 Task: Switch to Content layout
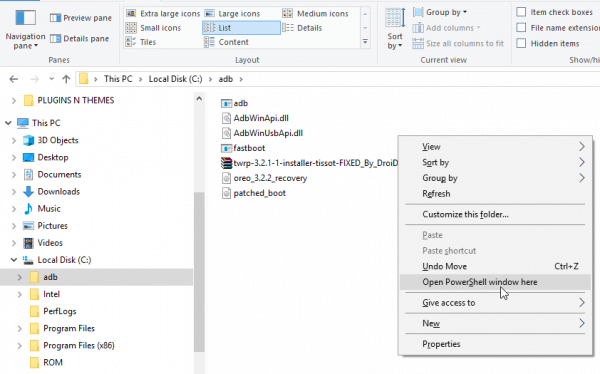227,42
